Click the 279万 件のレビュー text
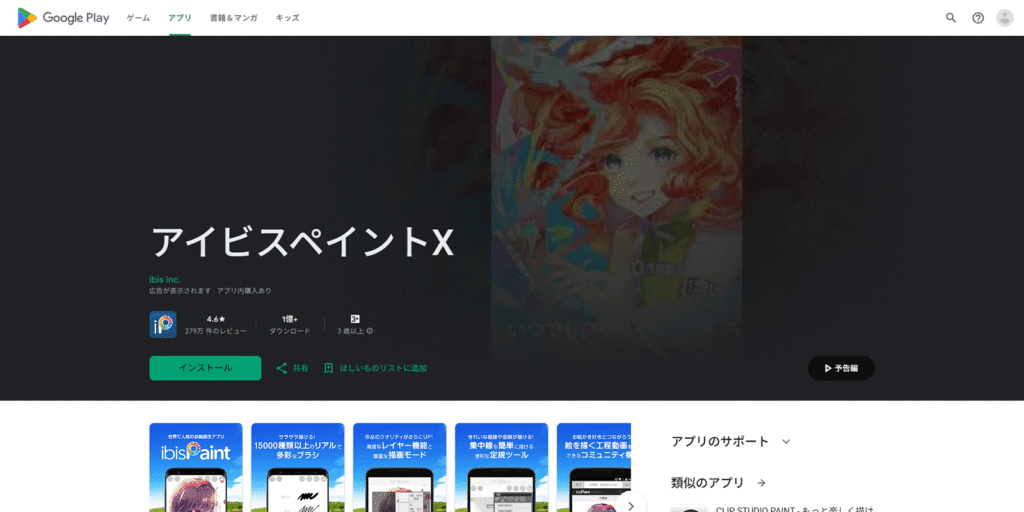 (216, 331)
